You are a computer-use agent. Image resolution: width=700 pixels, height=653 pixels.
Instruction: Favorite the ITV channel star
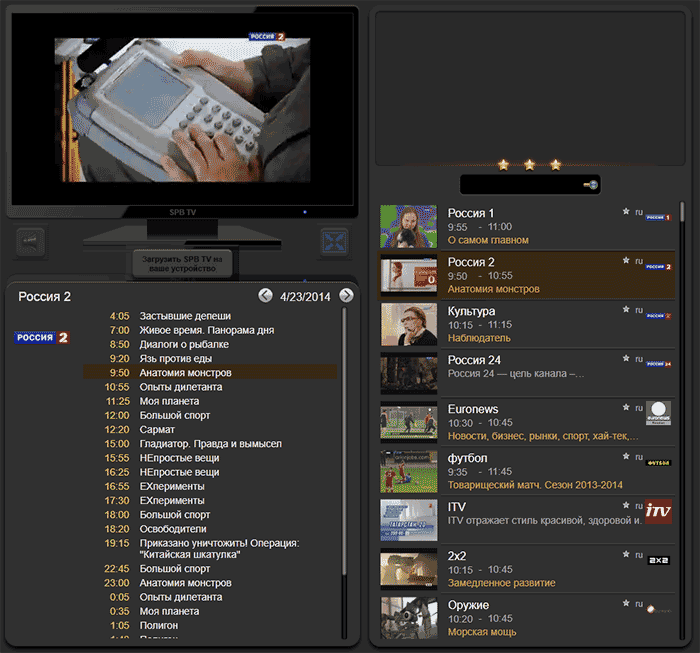[626, 505]
